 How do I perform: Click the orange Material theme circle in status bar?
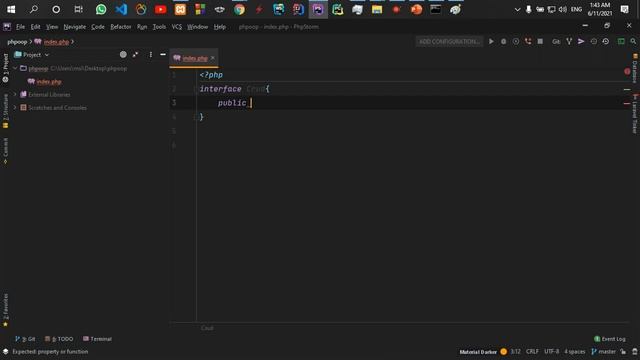click(x=503, y=351)
